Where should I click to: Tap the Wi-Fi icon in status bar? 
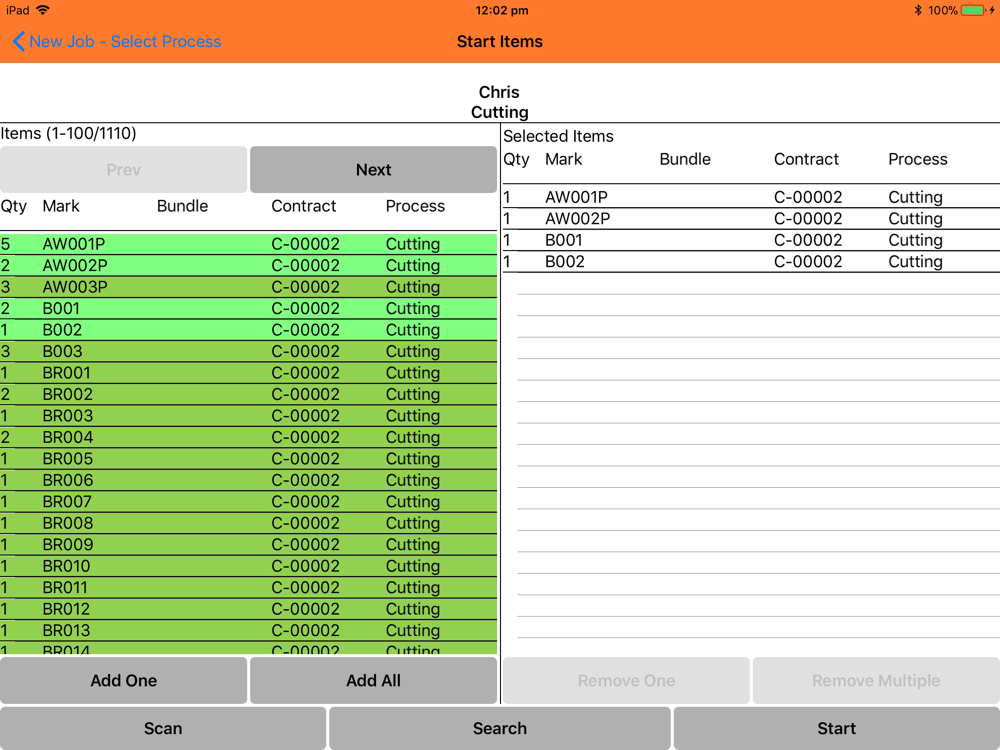tap(43, 10)
